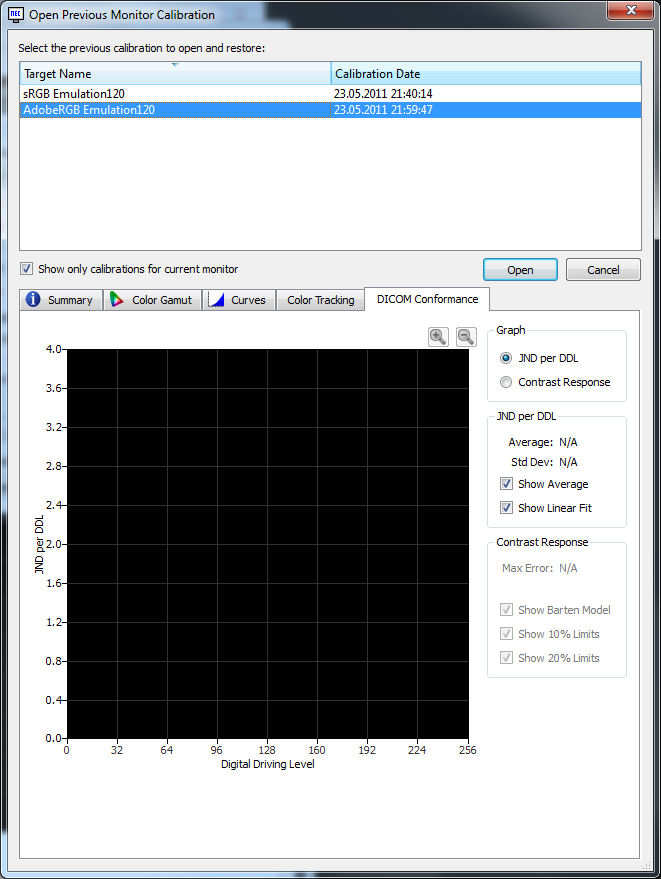Toggle Show only calibrations for current monitor
The height and width of the screenshot is (879, 661).
pyautogui.click(x=27, y=269)
